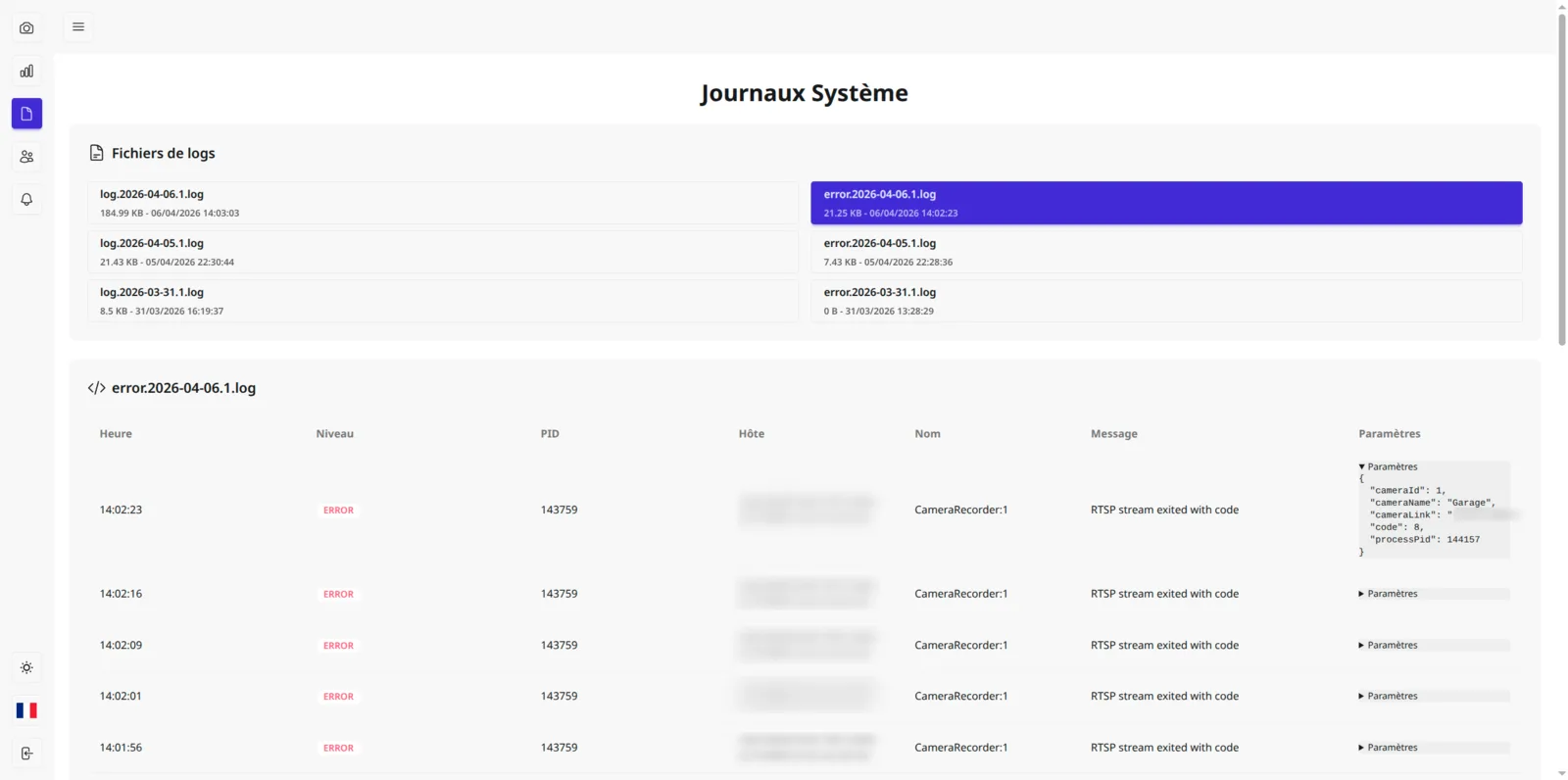Click the time 14:02:09 cell

click(121, 645)
